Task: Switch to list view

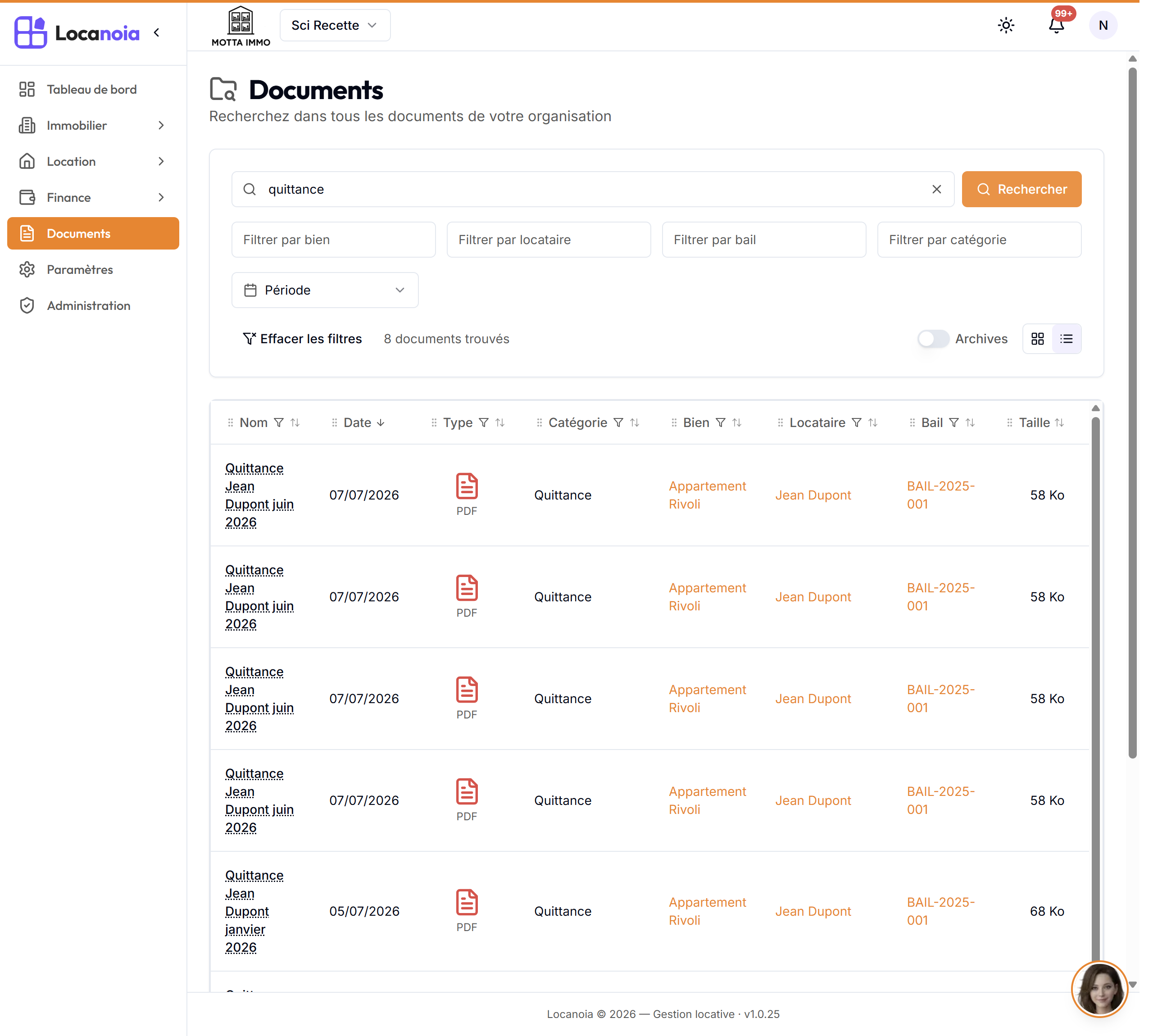Action: [1067, 339]
